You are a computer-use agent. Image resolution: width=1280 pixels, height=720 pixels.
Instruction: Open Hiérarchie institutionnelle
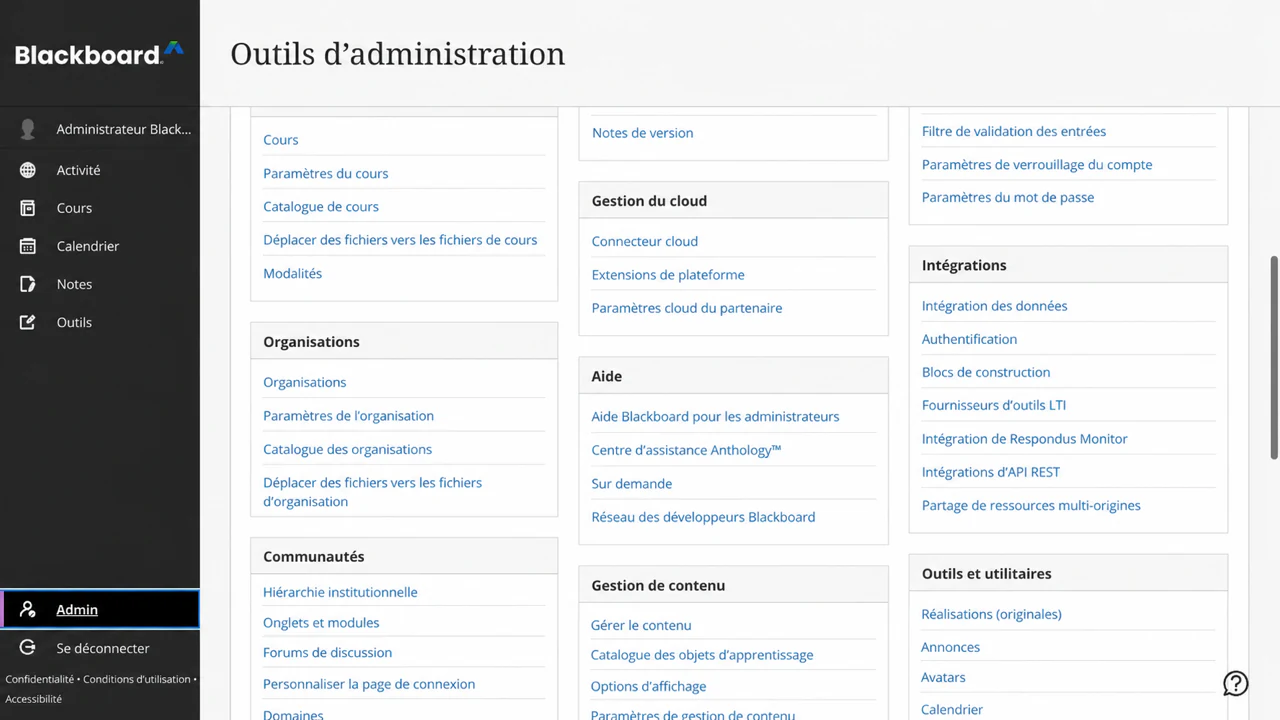[x=340, y=592]
